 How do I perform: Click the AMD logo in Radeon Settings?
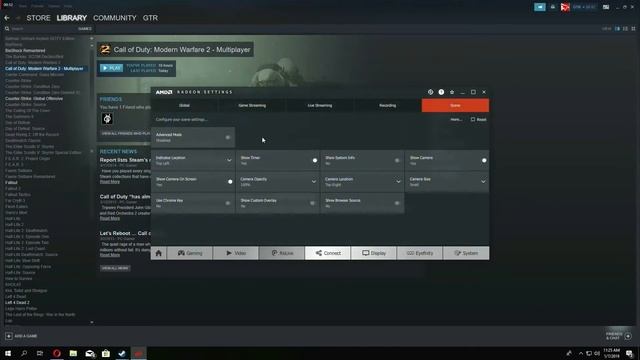[x=164, y=92]
